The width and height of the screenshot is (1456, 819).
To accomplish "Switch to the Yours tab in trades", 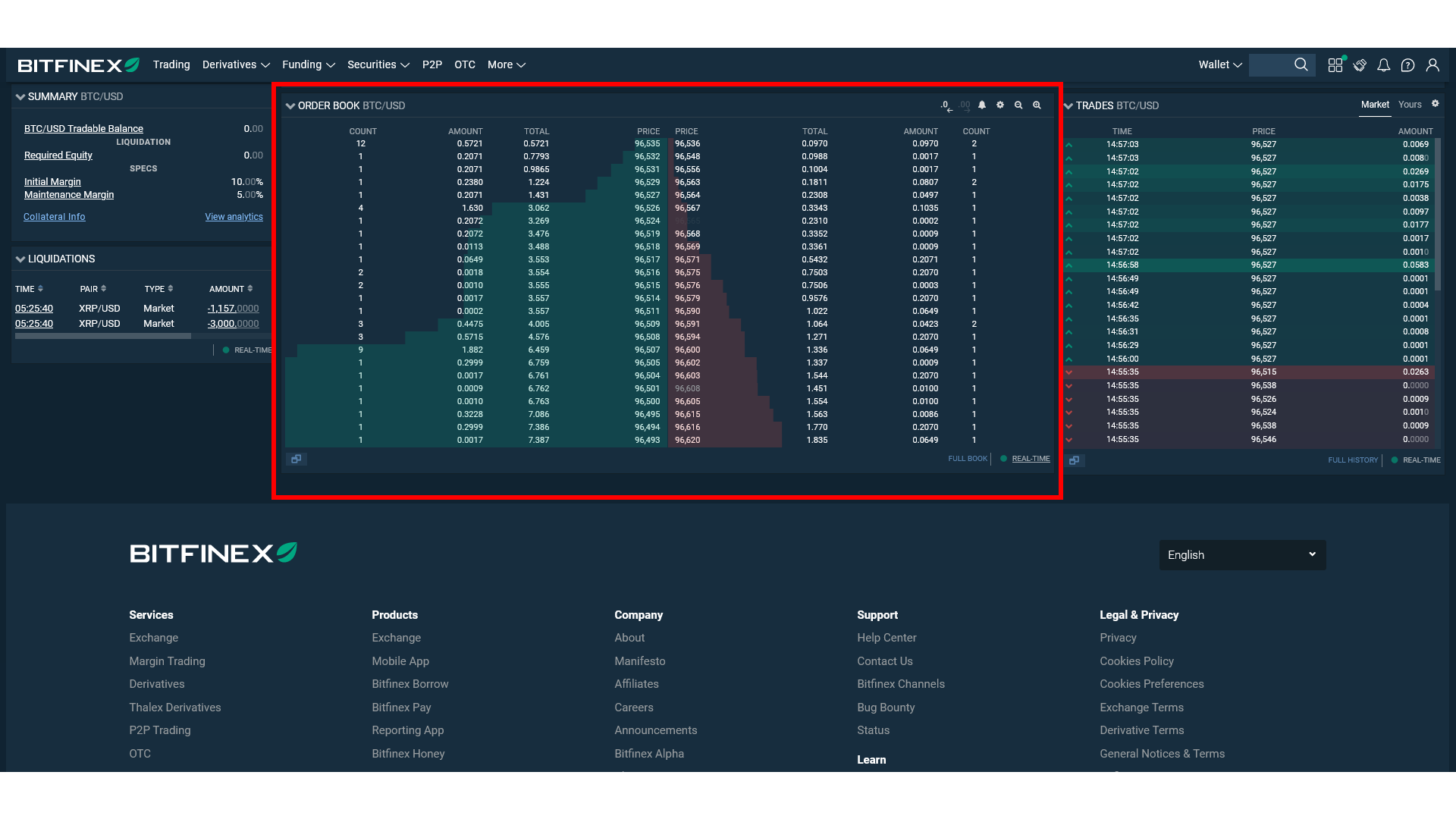I will point(1409,104).
